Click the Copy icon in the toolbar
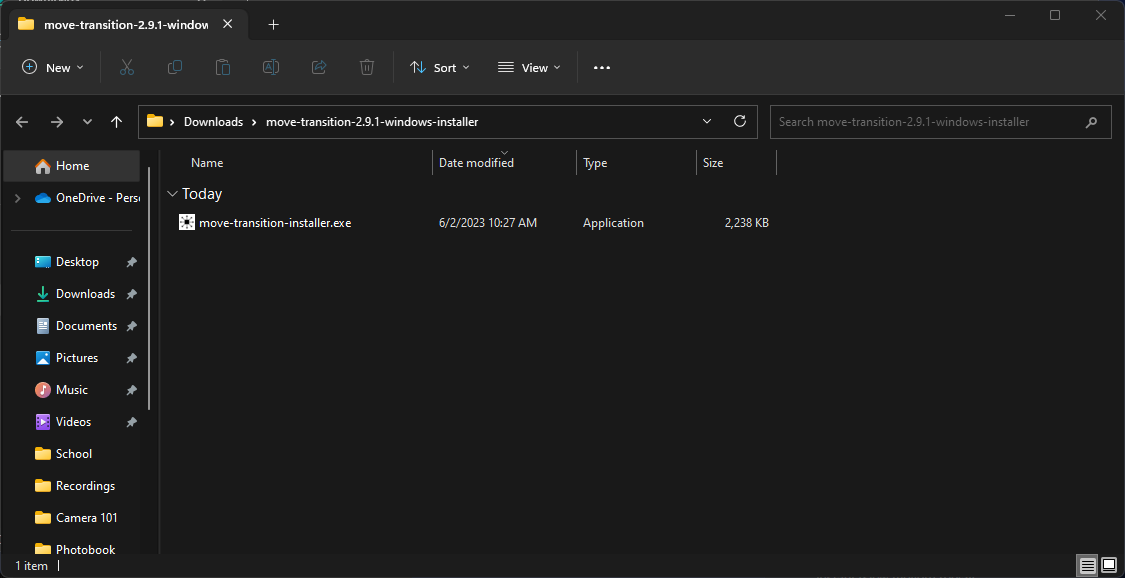The height and width of the screenshot is (578, 1125). [x=174, y=67]
